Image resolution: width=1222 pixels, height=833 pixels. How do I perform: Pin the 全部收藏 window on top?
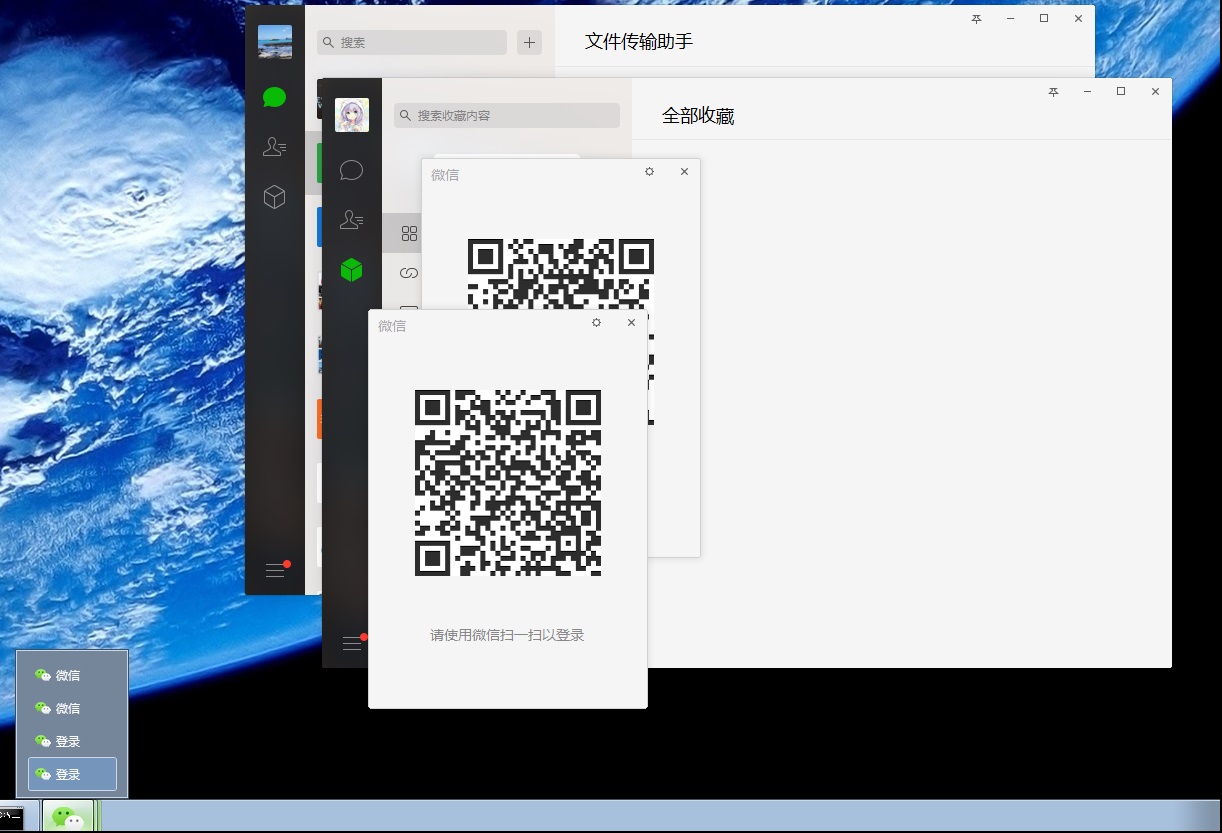pos(1053,92)
